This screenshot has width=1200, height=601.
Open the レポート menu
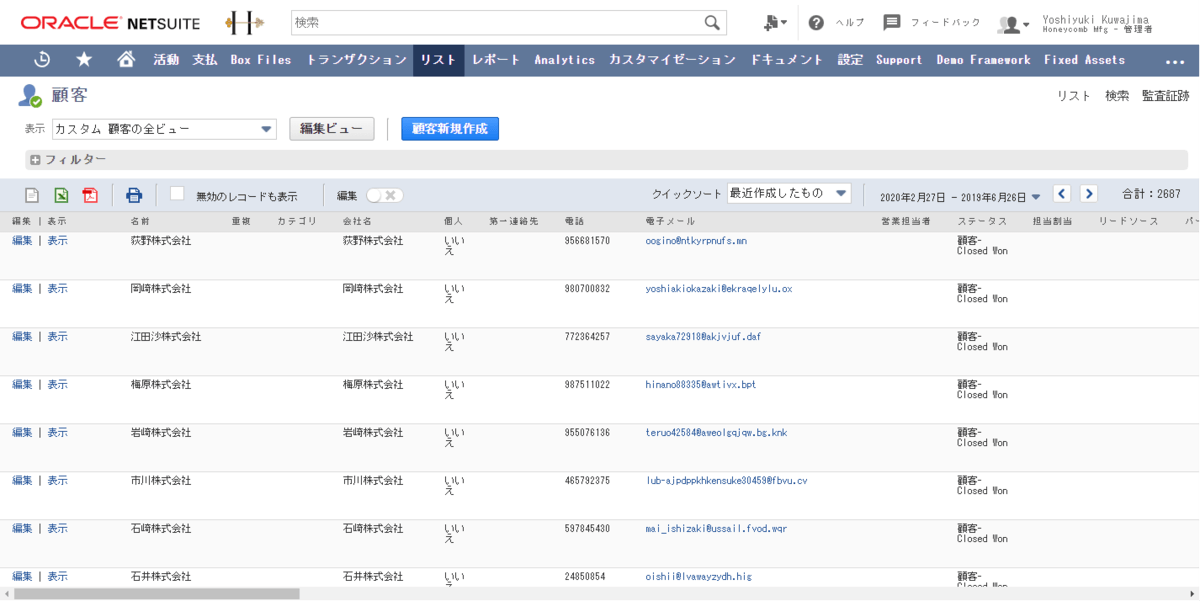coord(496,60)
